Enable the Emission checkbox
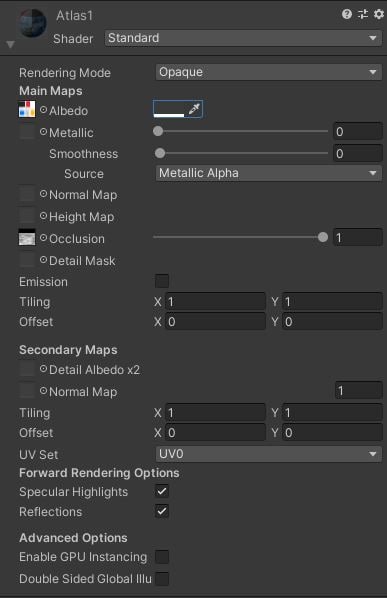The height and width of the screenshot is (598, 387). pos(162,281)
